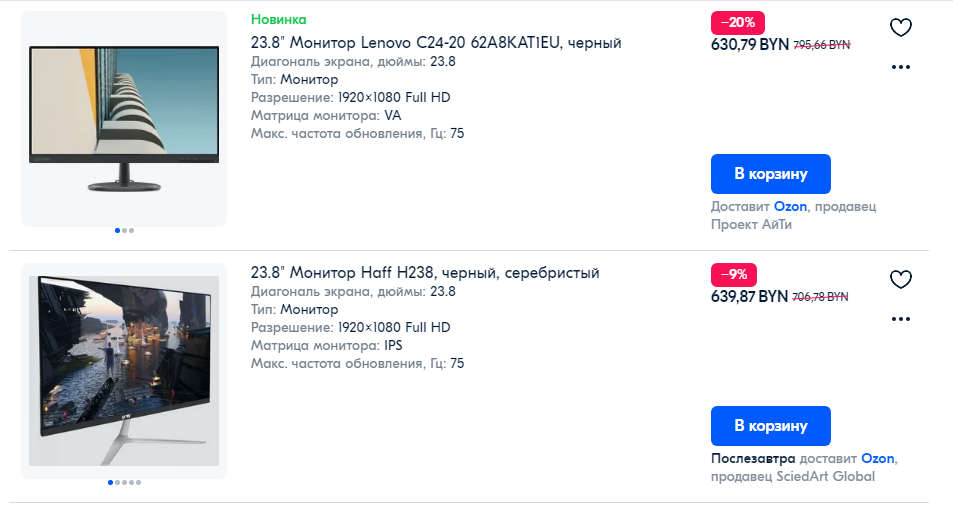Click the −20% discount badge
Screen dimensions: 953x508
[x=738, y=22]
